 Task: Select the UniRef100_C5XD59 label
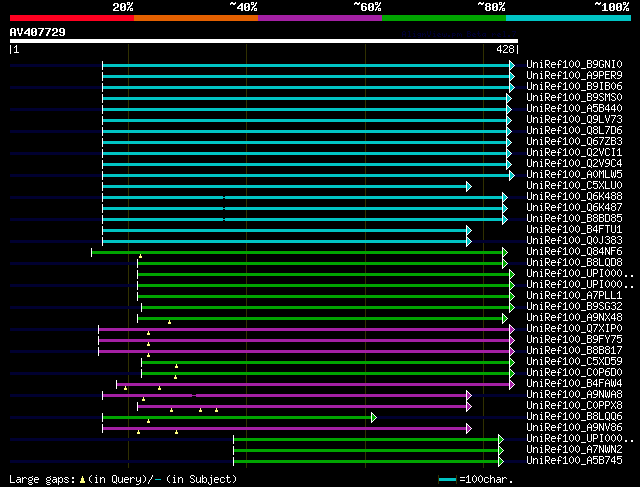574,362
